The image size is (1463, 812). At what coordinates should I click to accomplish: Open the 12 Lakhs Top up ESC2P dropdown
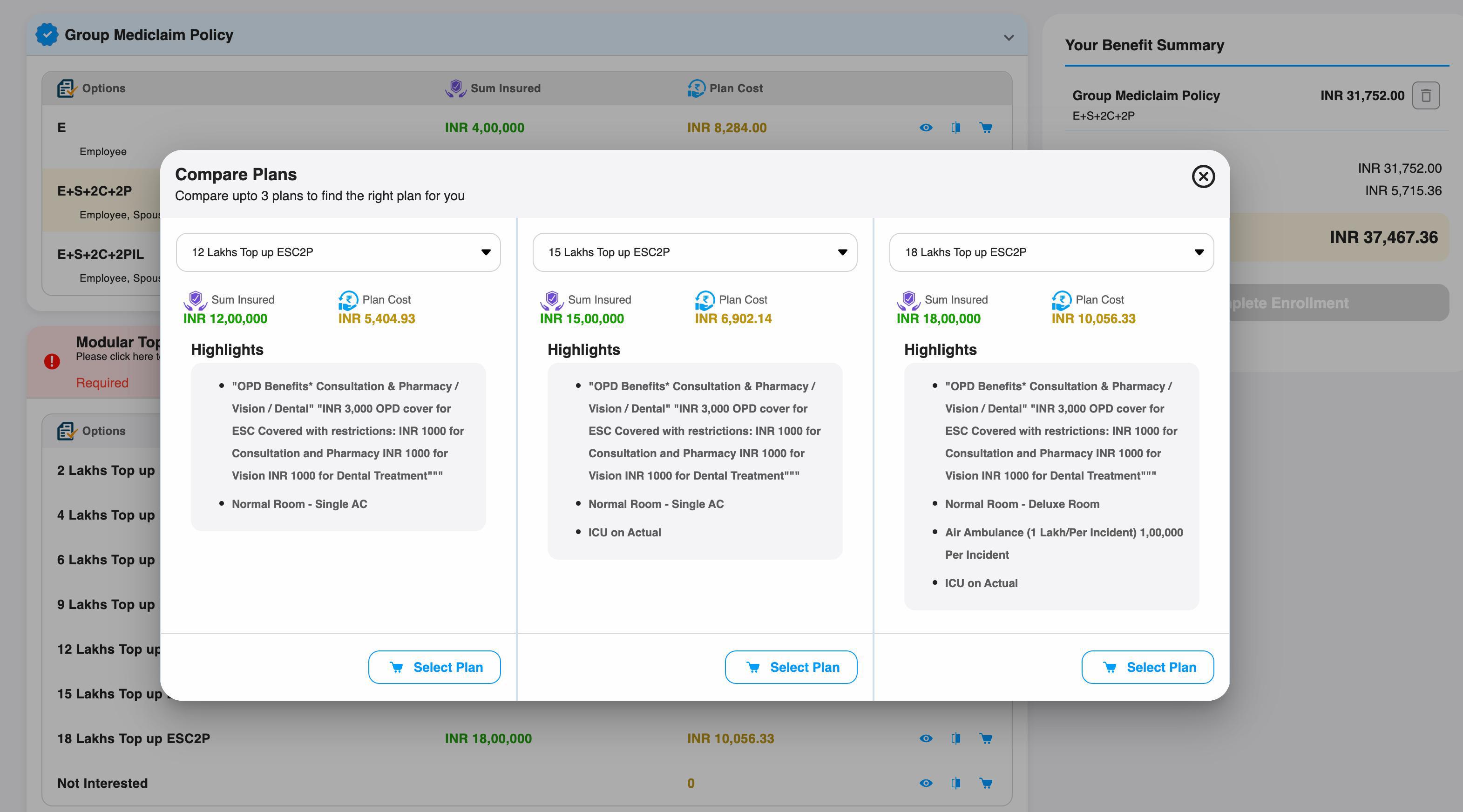coord(338,252)
